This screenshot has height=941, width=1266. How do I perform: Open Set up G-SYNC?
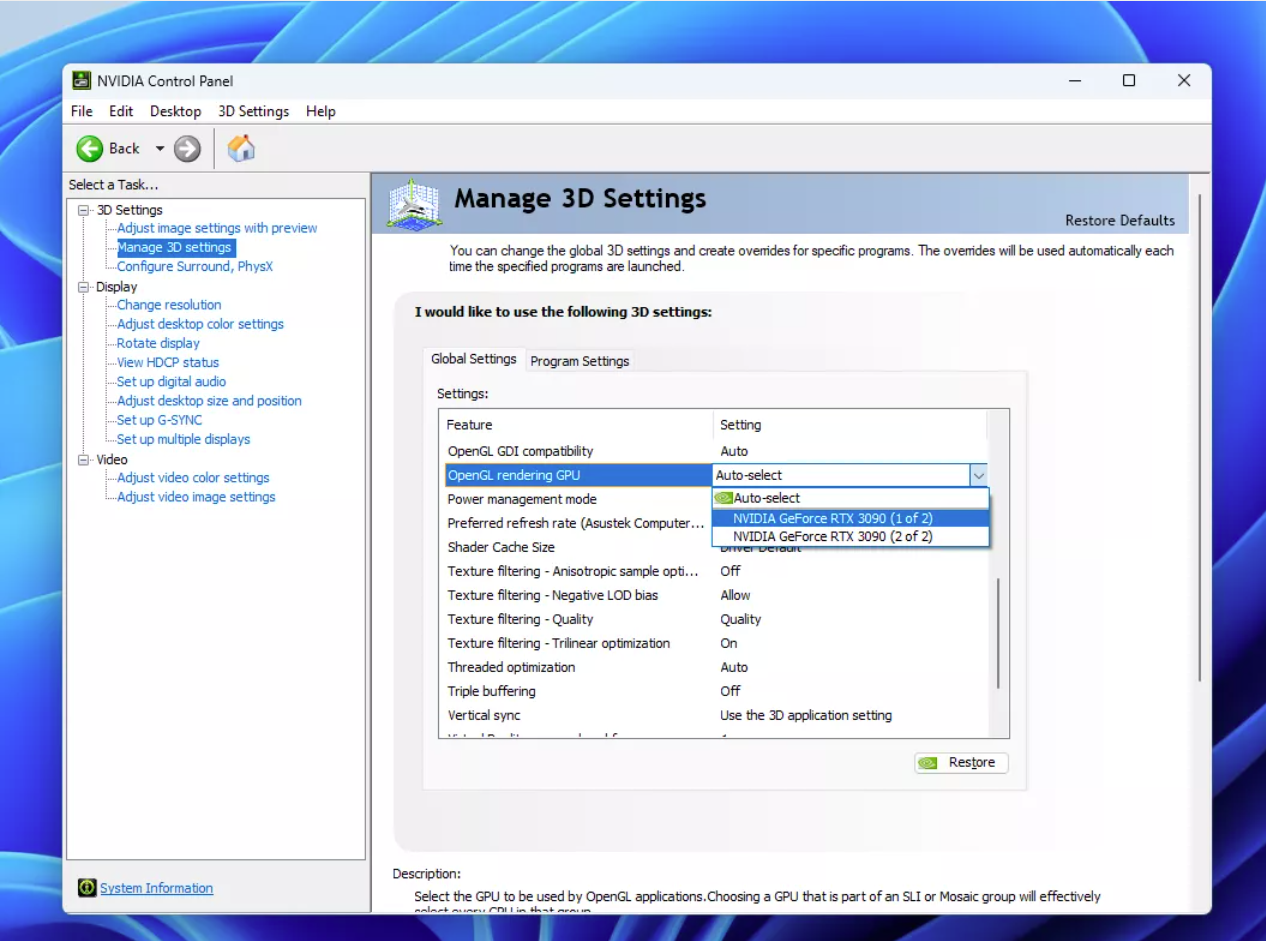[159, 420]
